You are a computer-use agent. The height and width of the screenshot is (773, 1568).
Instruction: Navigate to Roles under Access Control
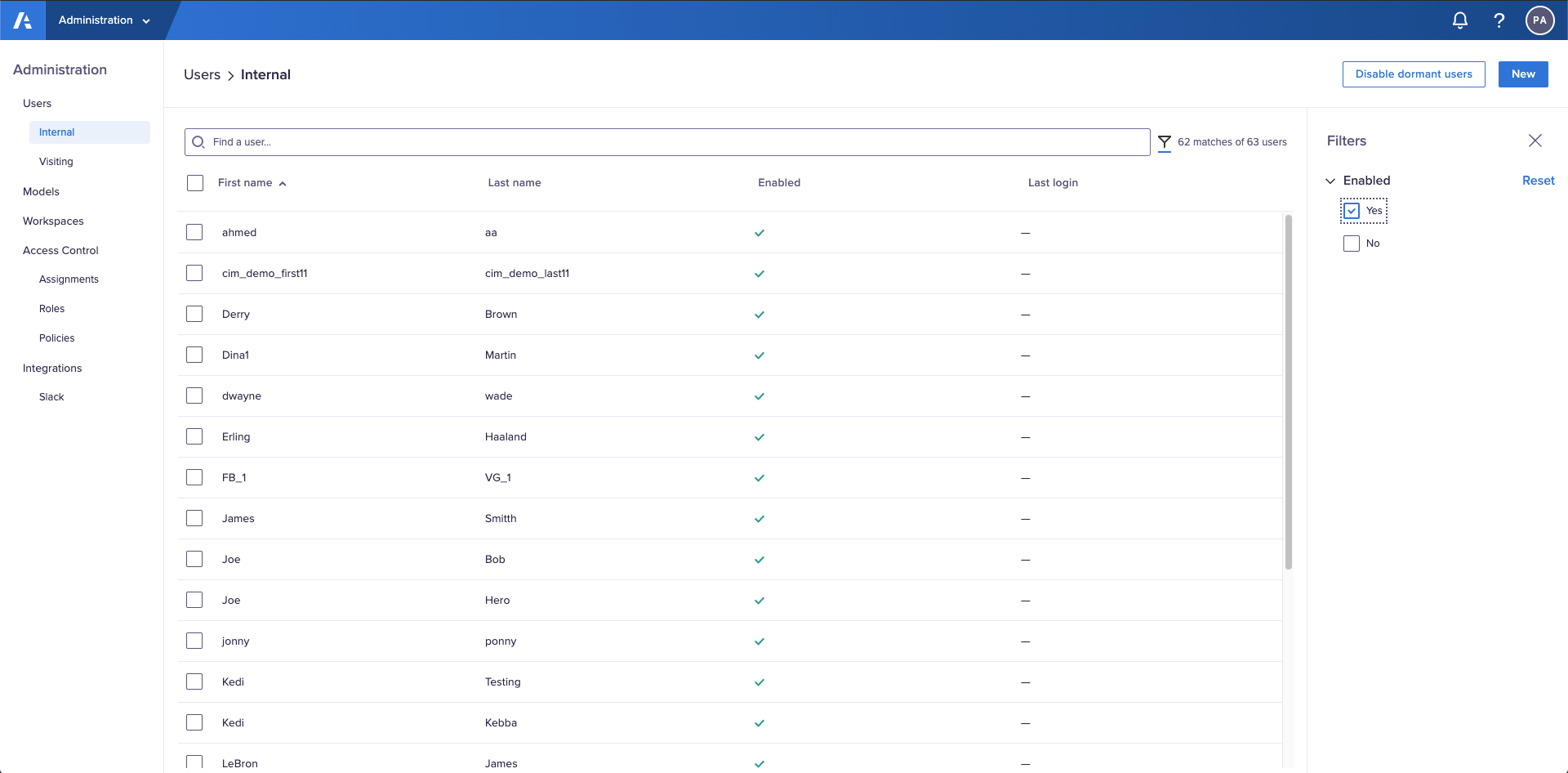pos(51,308)
